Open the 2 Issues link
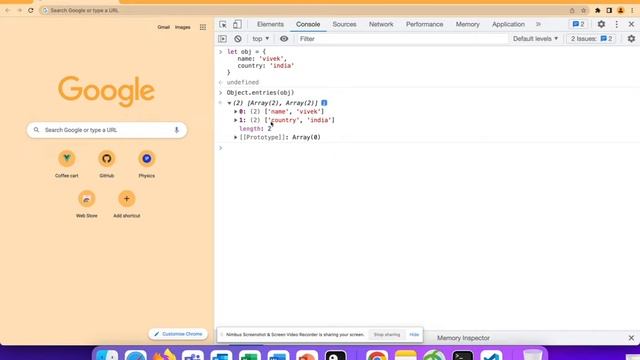Viewport: 640px width, 360px height. pyautogui.click(x=591, y=39)
